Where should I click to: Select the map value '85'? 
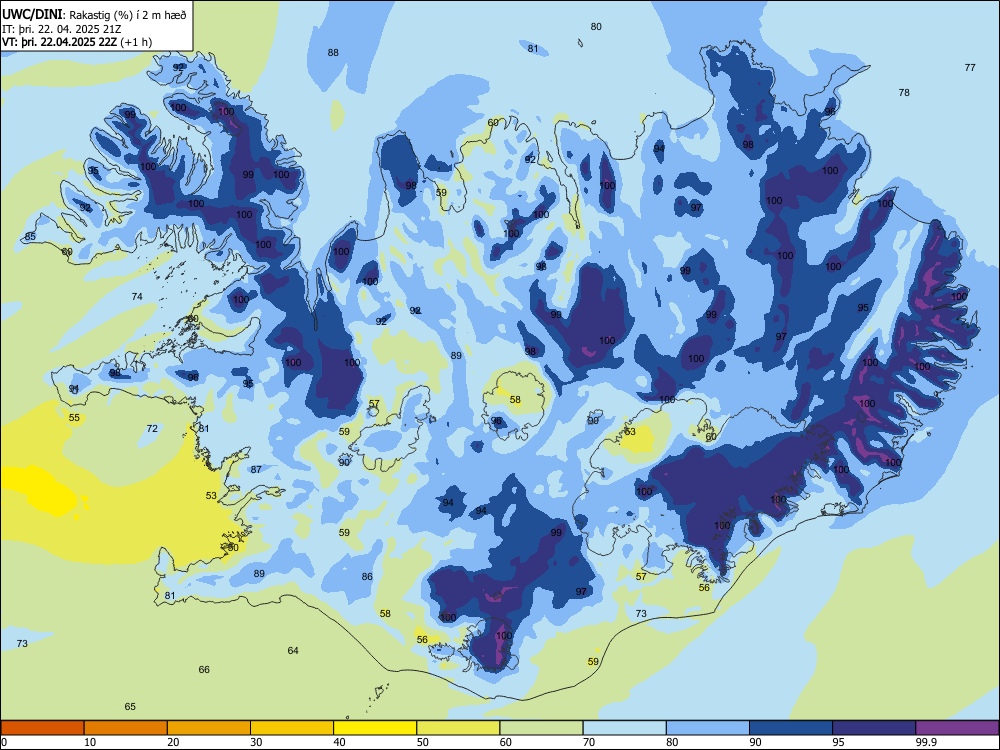click(30, 237)
